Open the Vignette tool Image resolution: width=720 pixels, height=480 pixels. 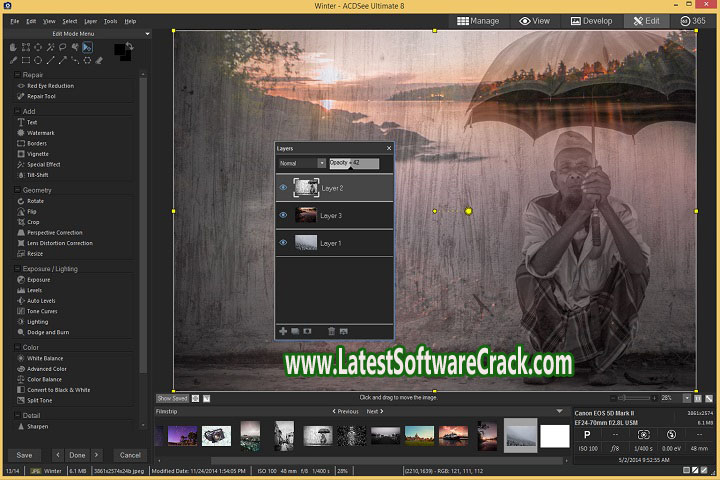pos(33,154)
